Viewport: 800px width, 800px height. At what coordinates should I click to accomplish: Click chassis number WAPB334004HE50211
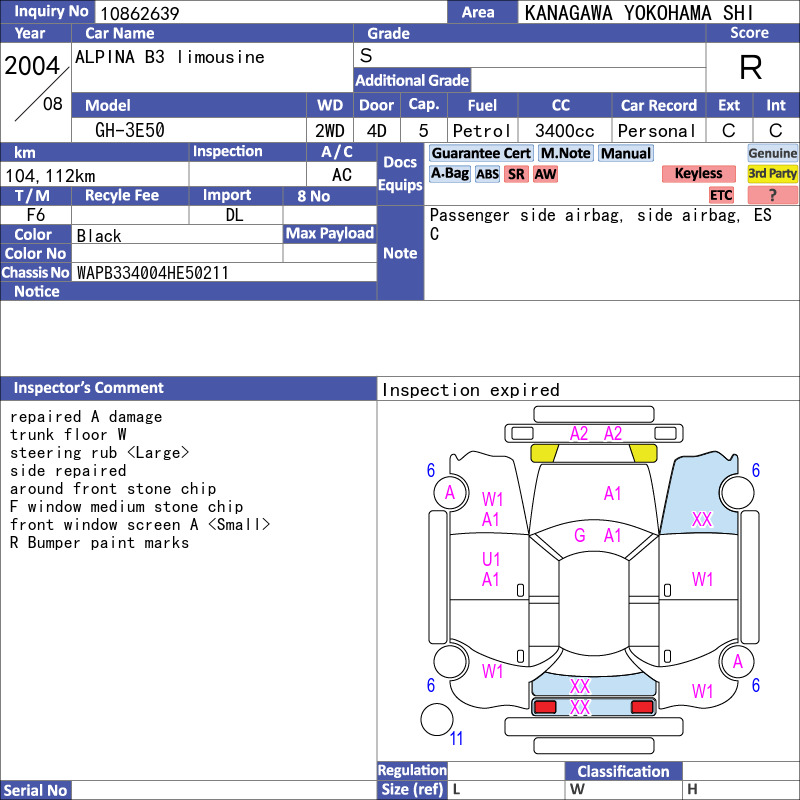[153, 273]
